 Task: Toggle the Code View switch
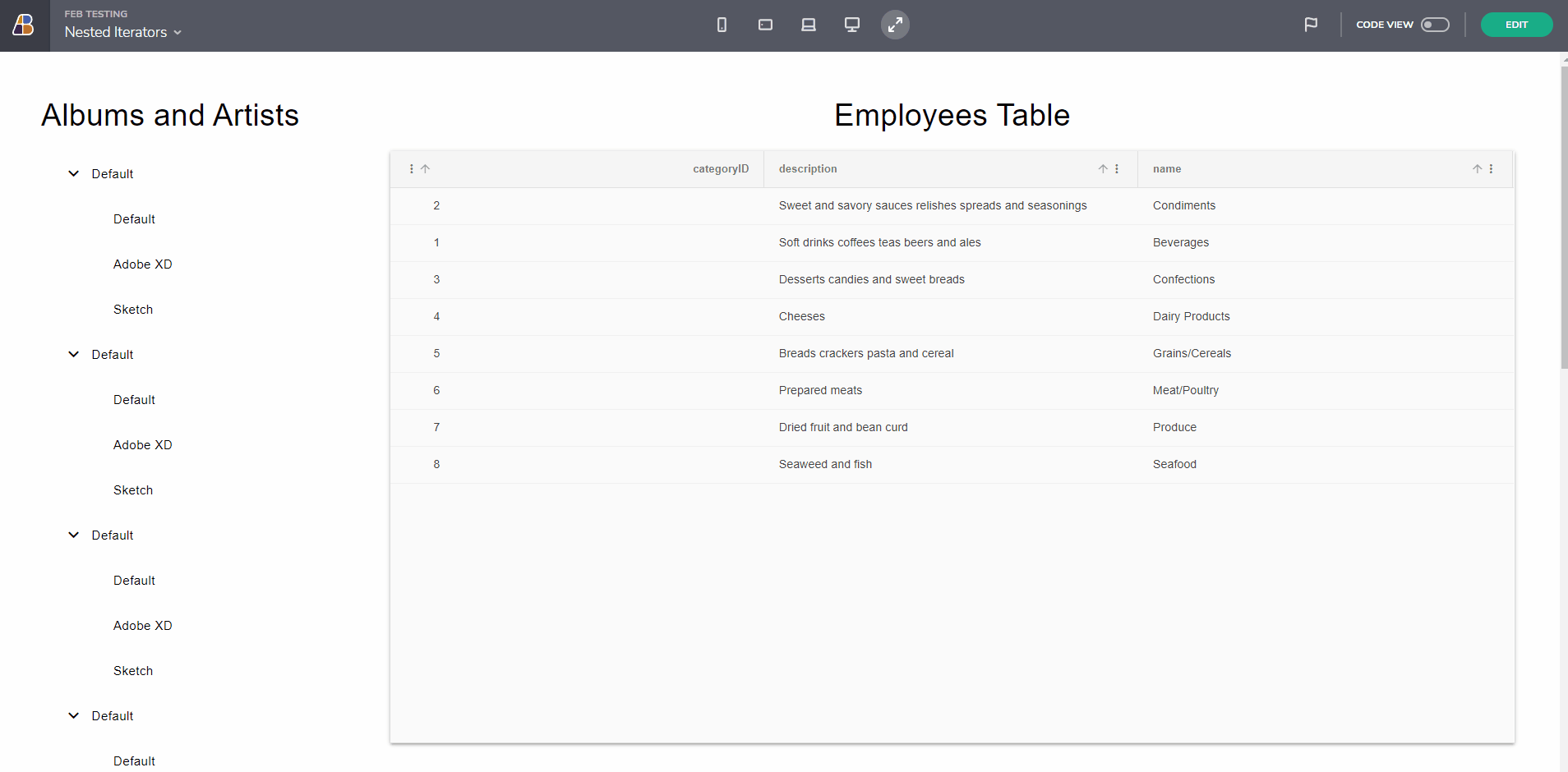point(1435,25)
